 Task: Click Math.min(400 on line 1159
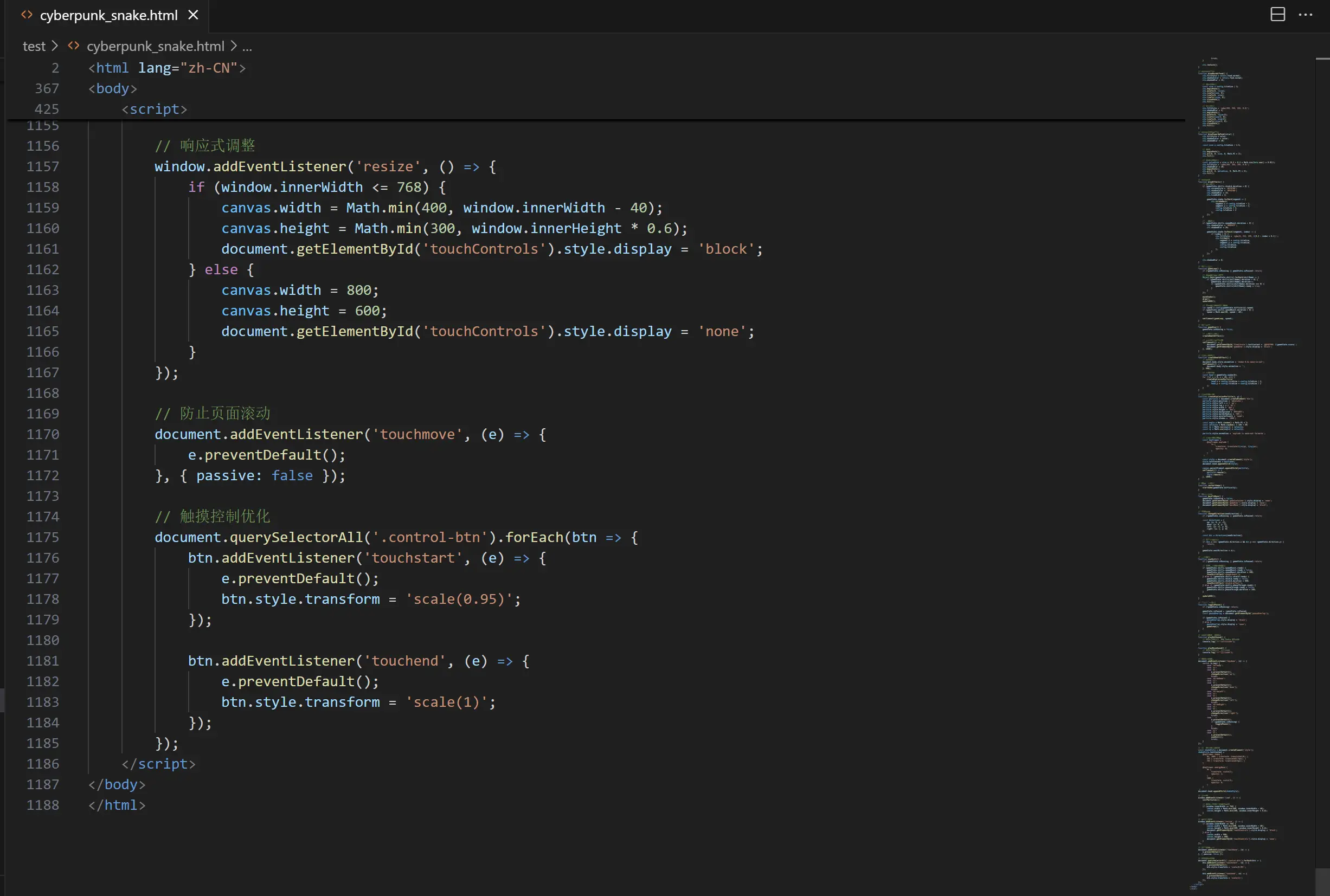tap(397, 208)
